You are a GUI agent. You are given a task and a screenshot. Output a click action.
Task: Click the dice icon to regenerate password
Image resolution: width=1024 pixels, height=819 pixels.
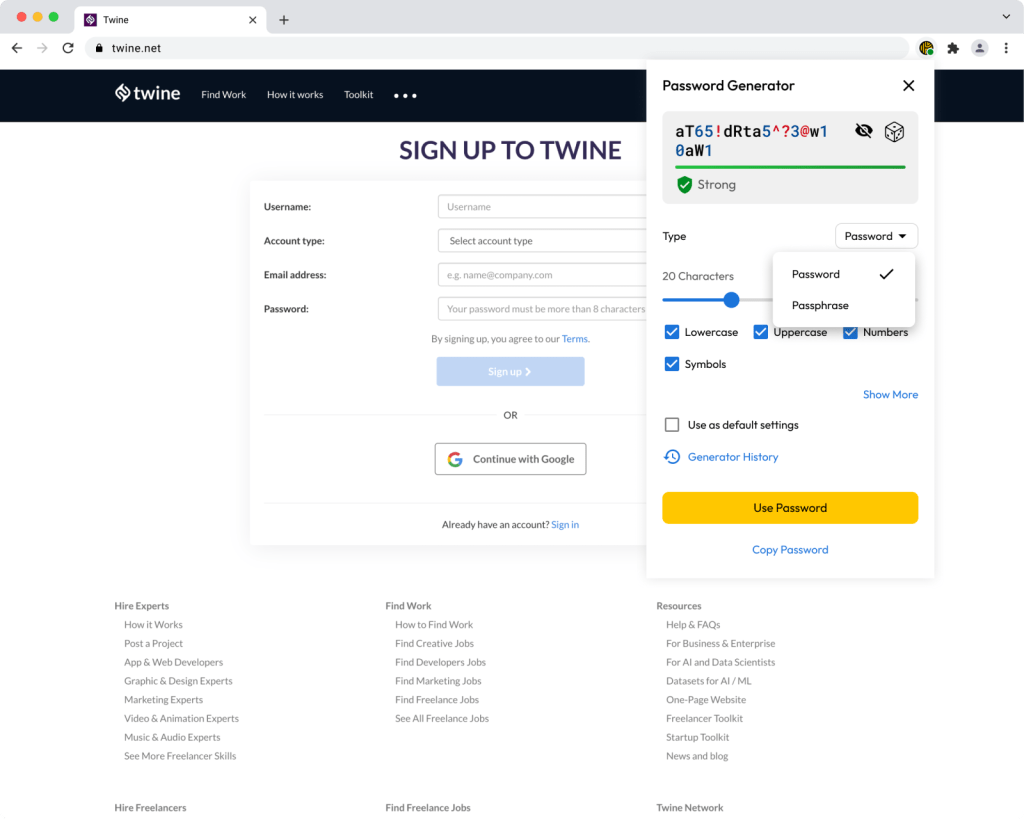pyautogui.click(x=894, y=132)
